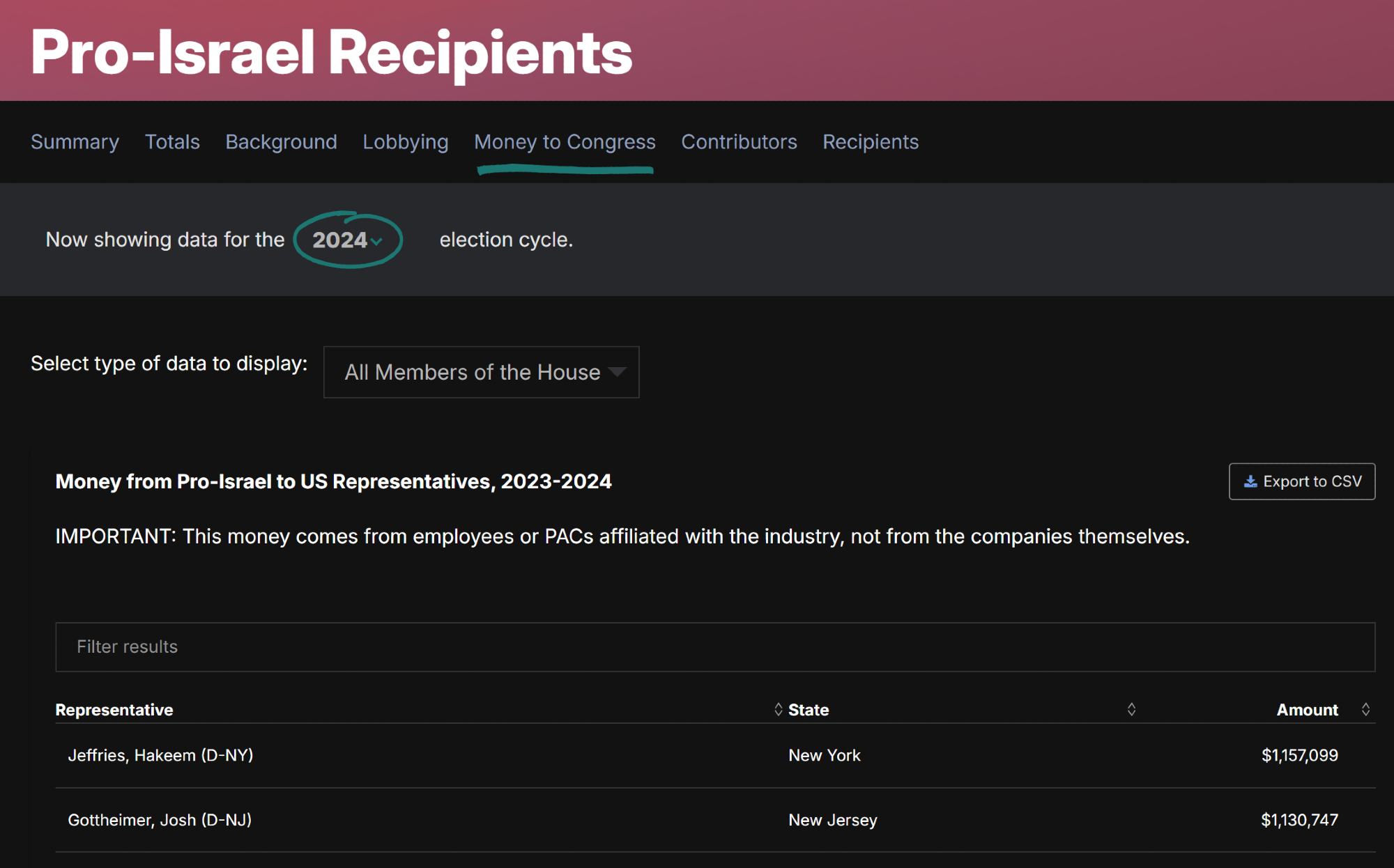Click into the Filter results field

pyautogui.click(x=714, y=646)
